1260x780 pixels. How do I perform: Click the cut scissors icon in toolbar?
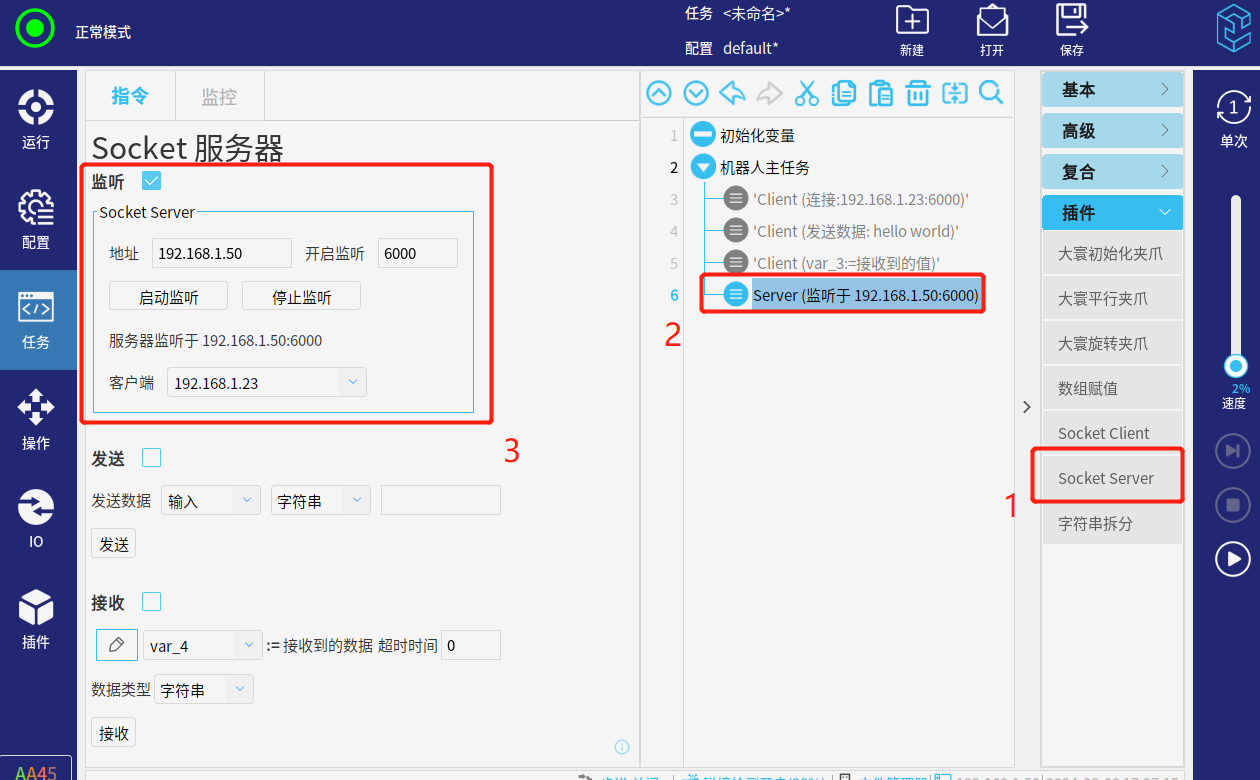pyautogui.click(x=806, y=93)
